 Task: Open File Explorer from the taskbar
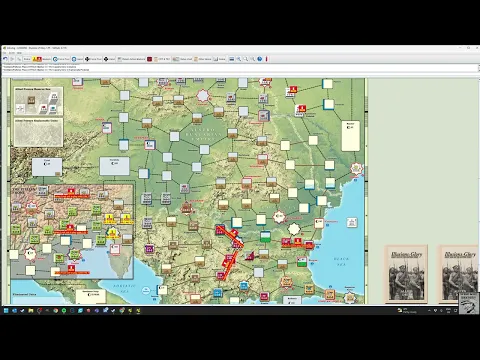pos(31,311)
